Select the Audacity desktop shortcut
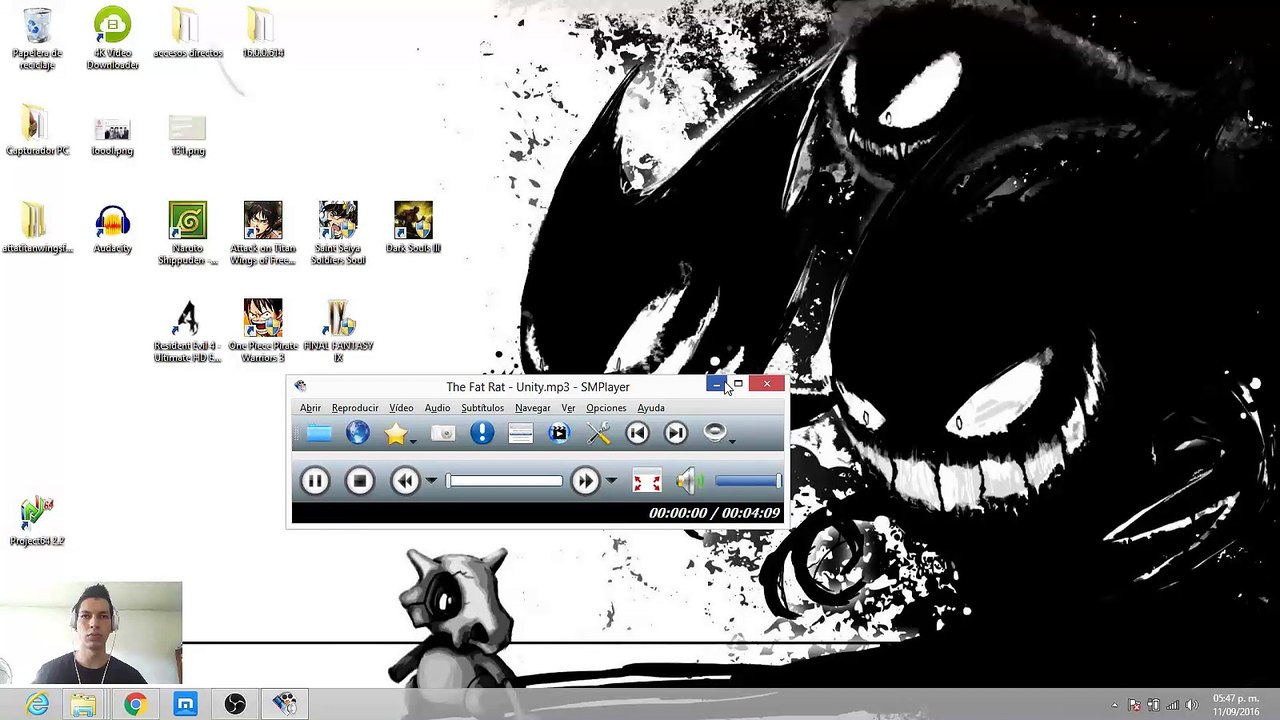Image resolution: width=1280 pixels, height=720 pixels. [112, 228]
